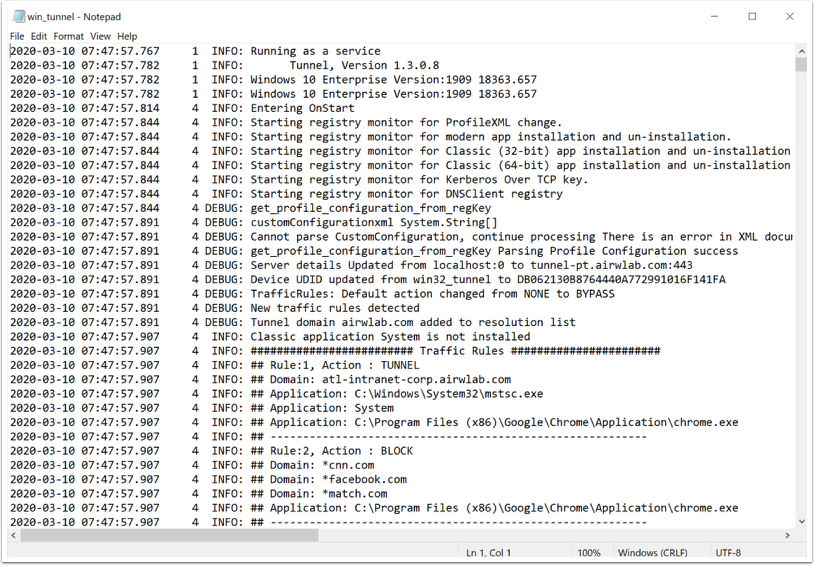Click the Notepad icon in title bar
The image size is (814, 565).
(19, 17)
